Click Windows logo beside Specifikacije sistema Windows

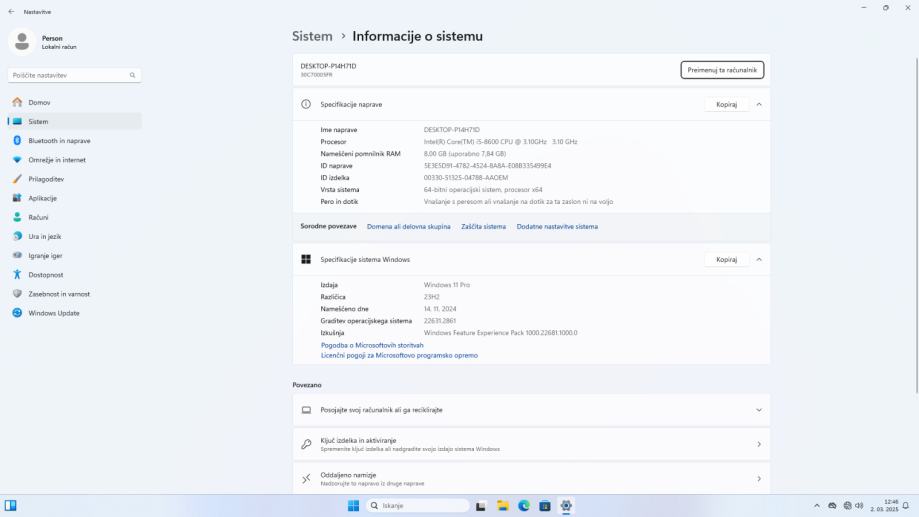click(x=306, y=260)
